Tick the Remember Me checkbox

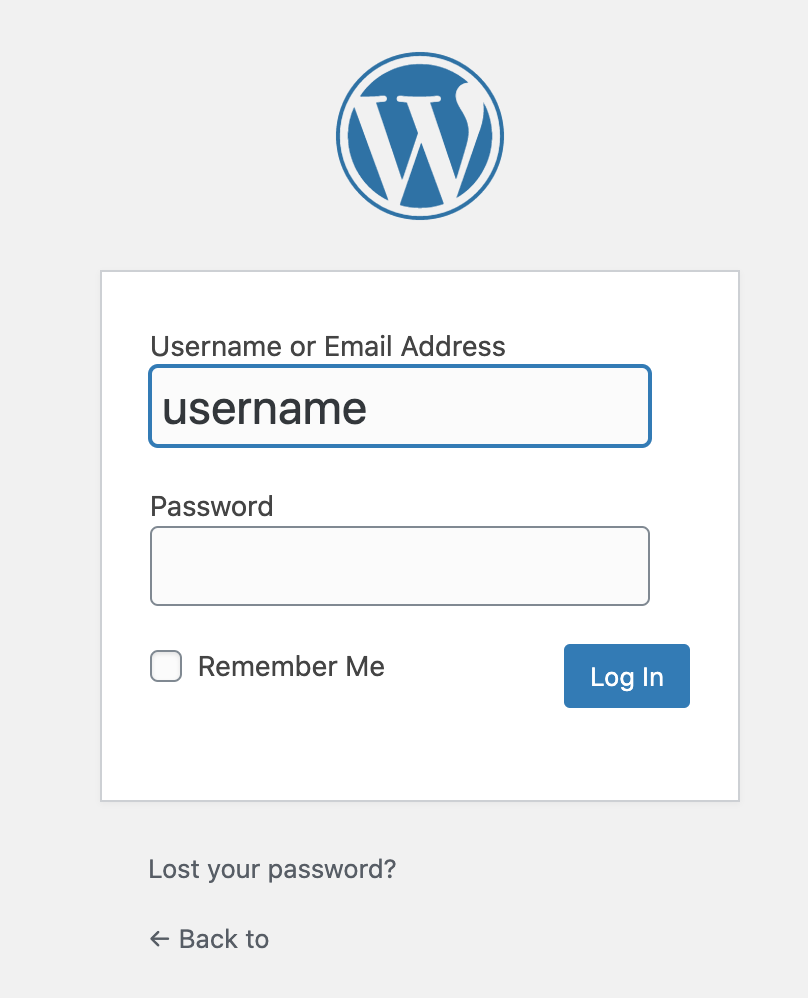(166, 666)
